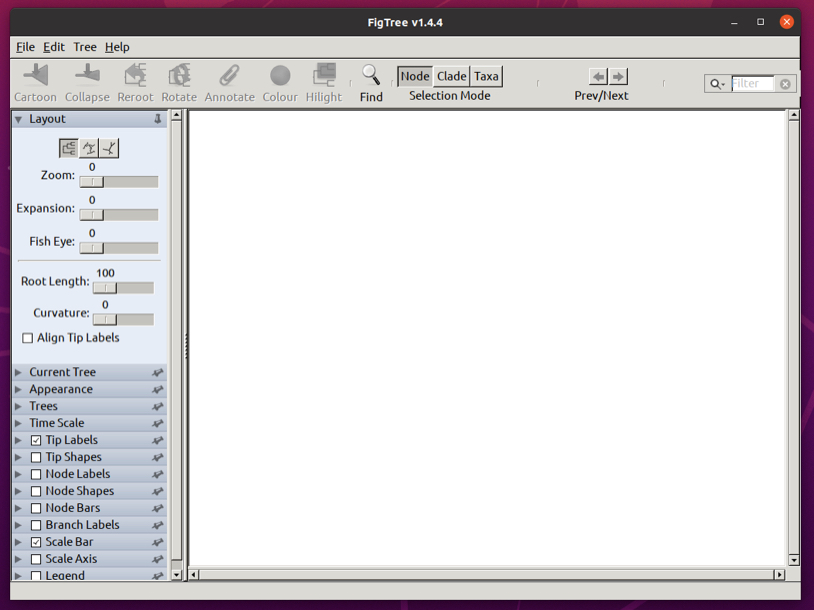Click the Hilight toolbar icon
This screenshot has width=814, height=610.
click(324, 75)
